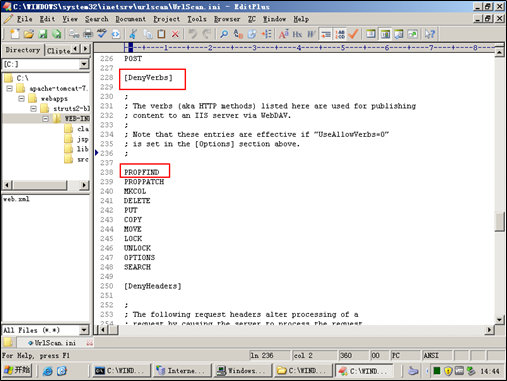507x381 pixels.
Task: Save the file using the floppy disk icon
Action: [43, 34]
